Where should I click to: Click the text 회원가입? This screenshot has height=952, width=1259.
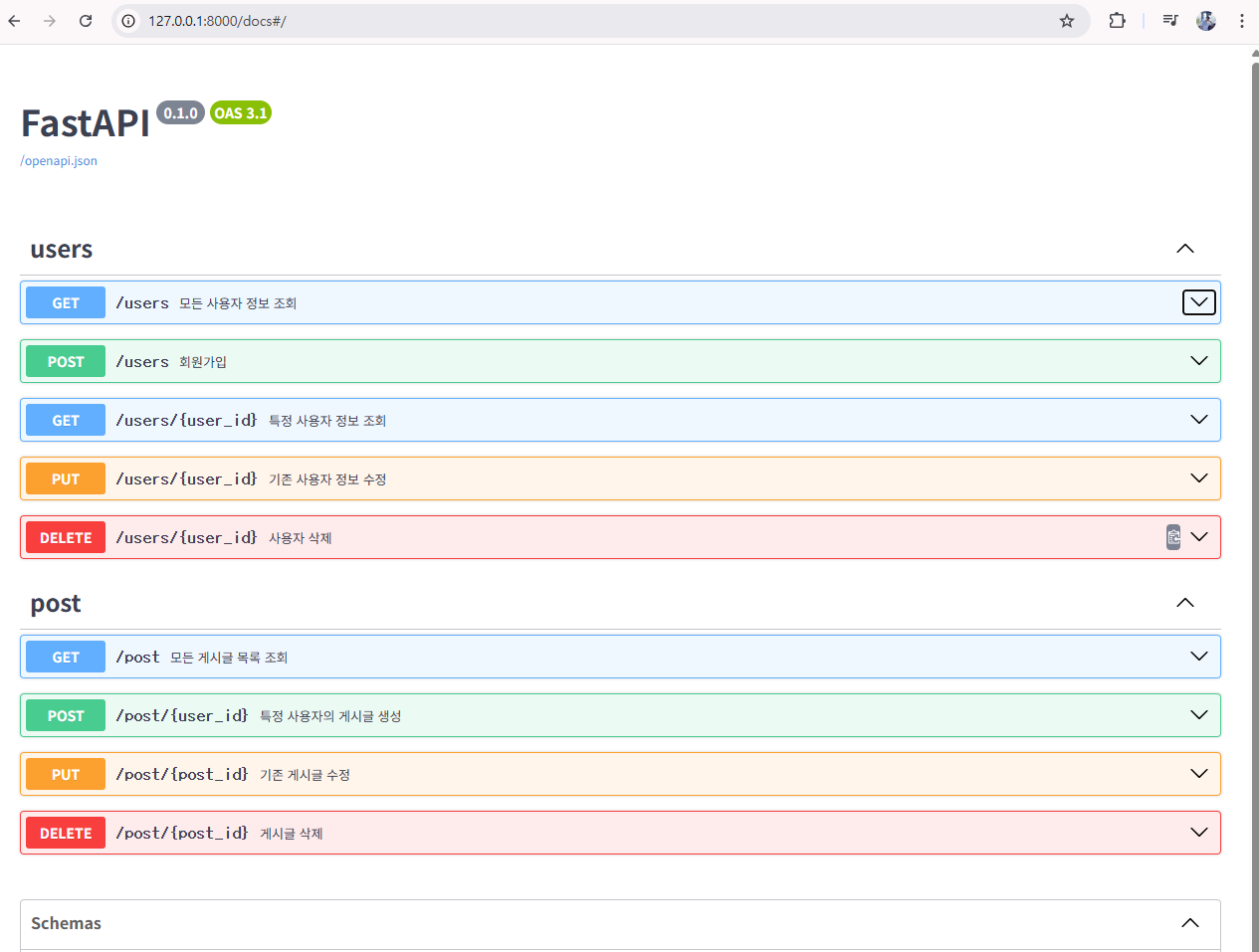click(203, 362)
